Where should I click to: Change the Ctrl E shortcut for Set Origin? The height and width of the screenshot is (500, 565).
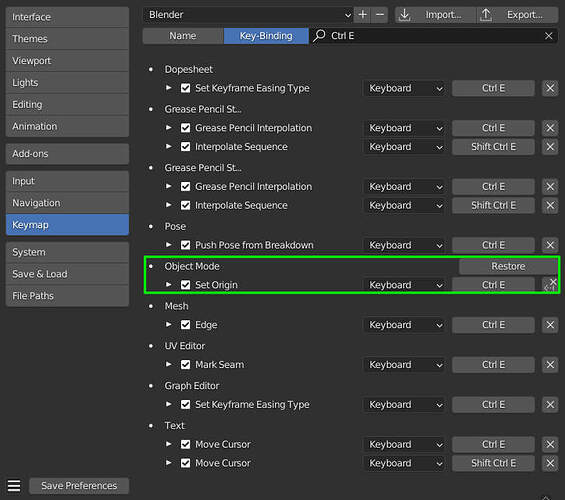(493, 285)
